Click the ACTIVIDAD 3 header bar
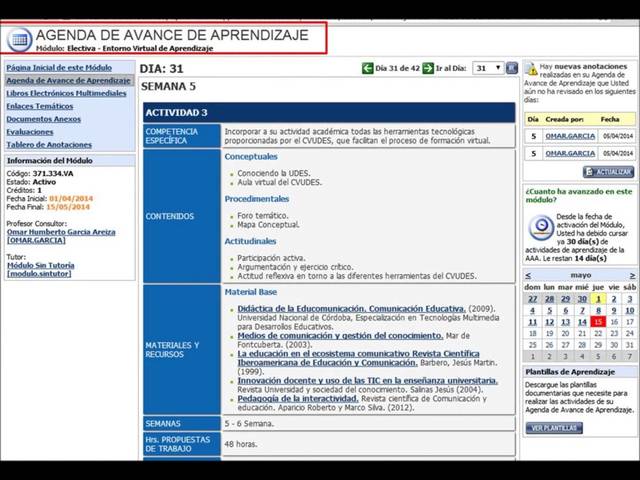Viewport: 640px width, 480px height. (329, 113)
